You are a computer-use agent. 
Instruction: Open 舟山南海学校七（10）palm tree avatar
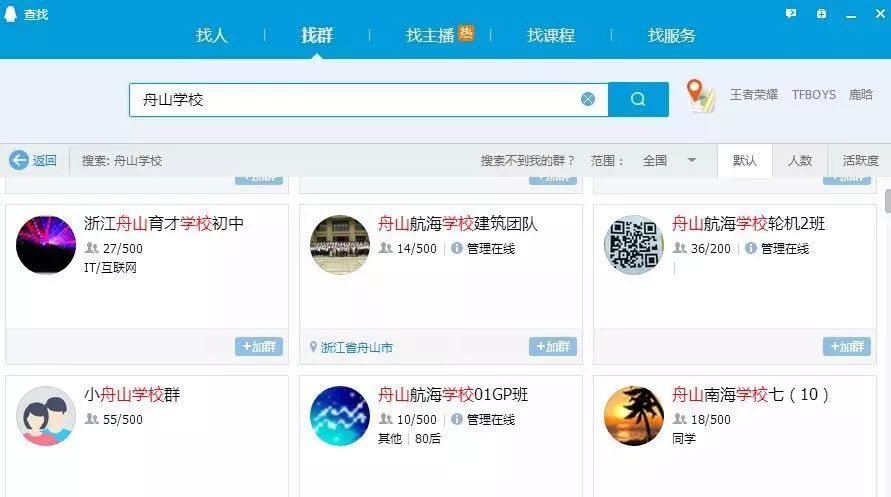pos(634,416)
